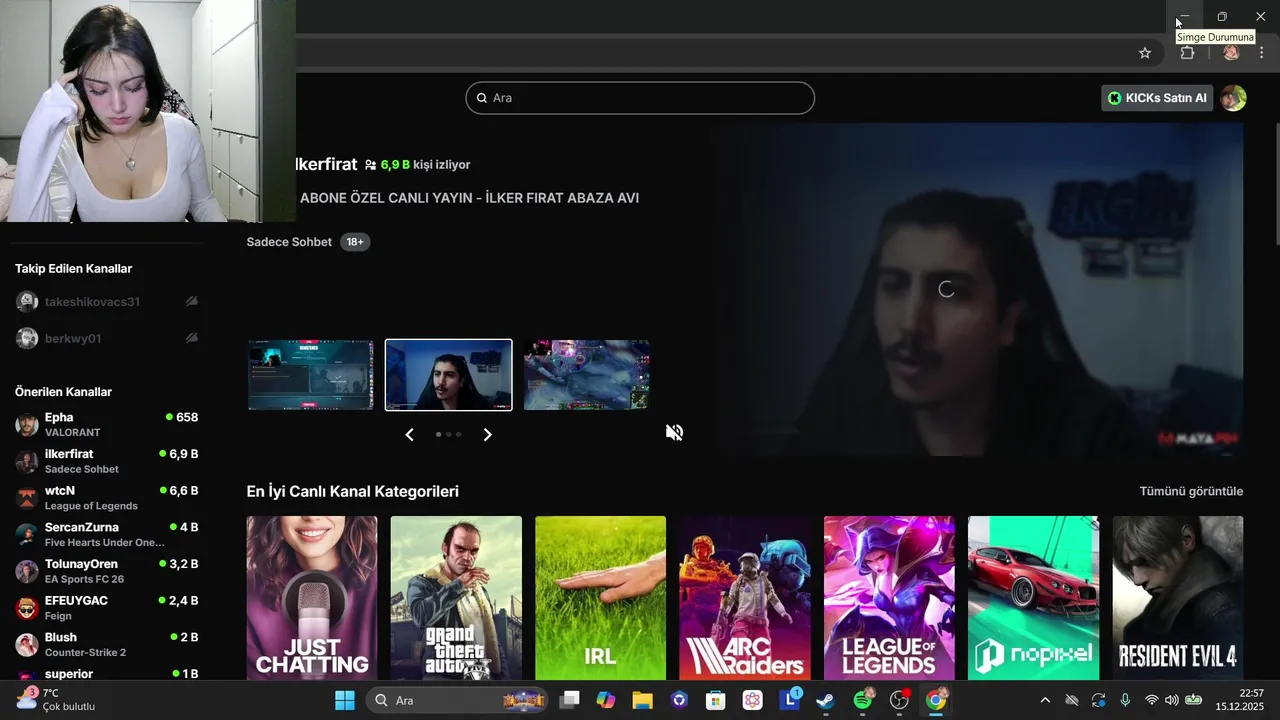Image resolution: width=1280 pixels, height=720 pixels.
Task: Click the offline icon beside takeshikovacs31
Action: (x=192, y=301)
